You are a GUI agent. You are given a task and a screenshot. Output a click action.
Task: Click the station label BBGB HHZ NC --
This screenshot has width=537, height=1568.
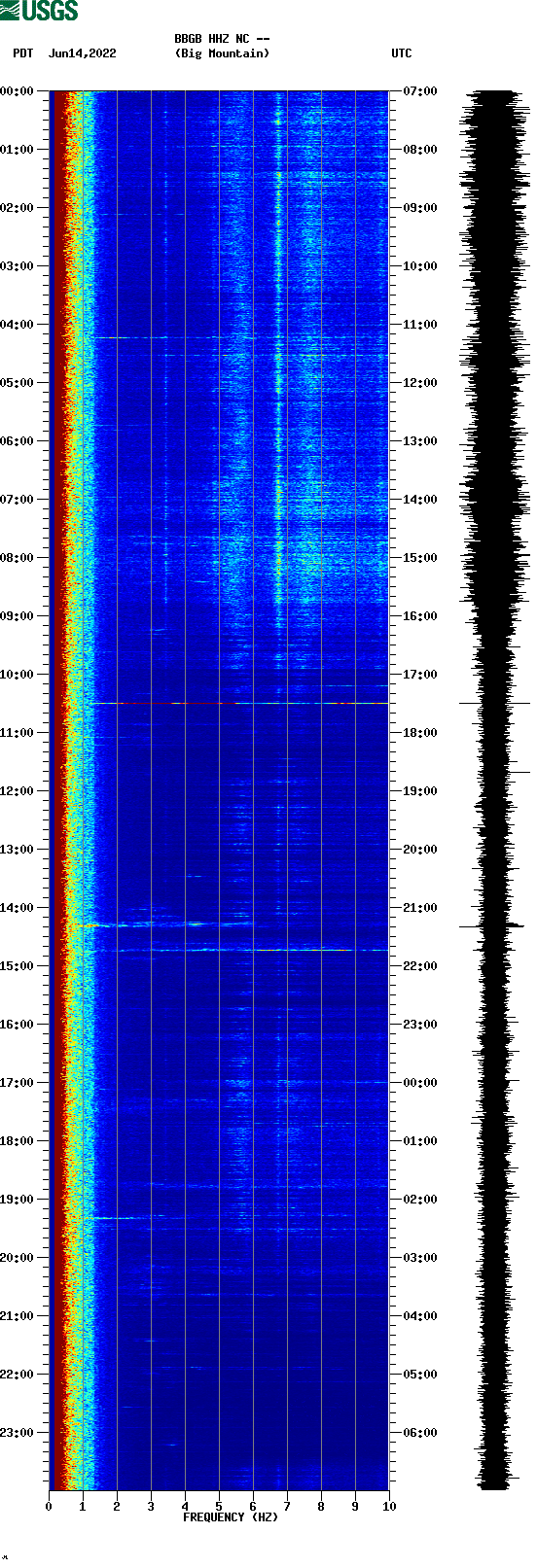[222, 39]
